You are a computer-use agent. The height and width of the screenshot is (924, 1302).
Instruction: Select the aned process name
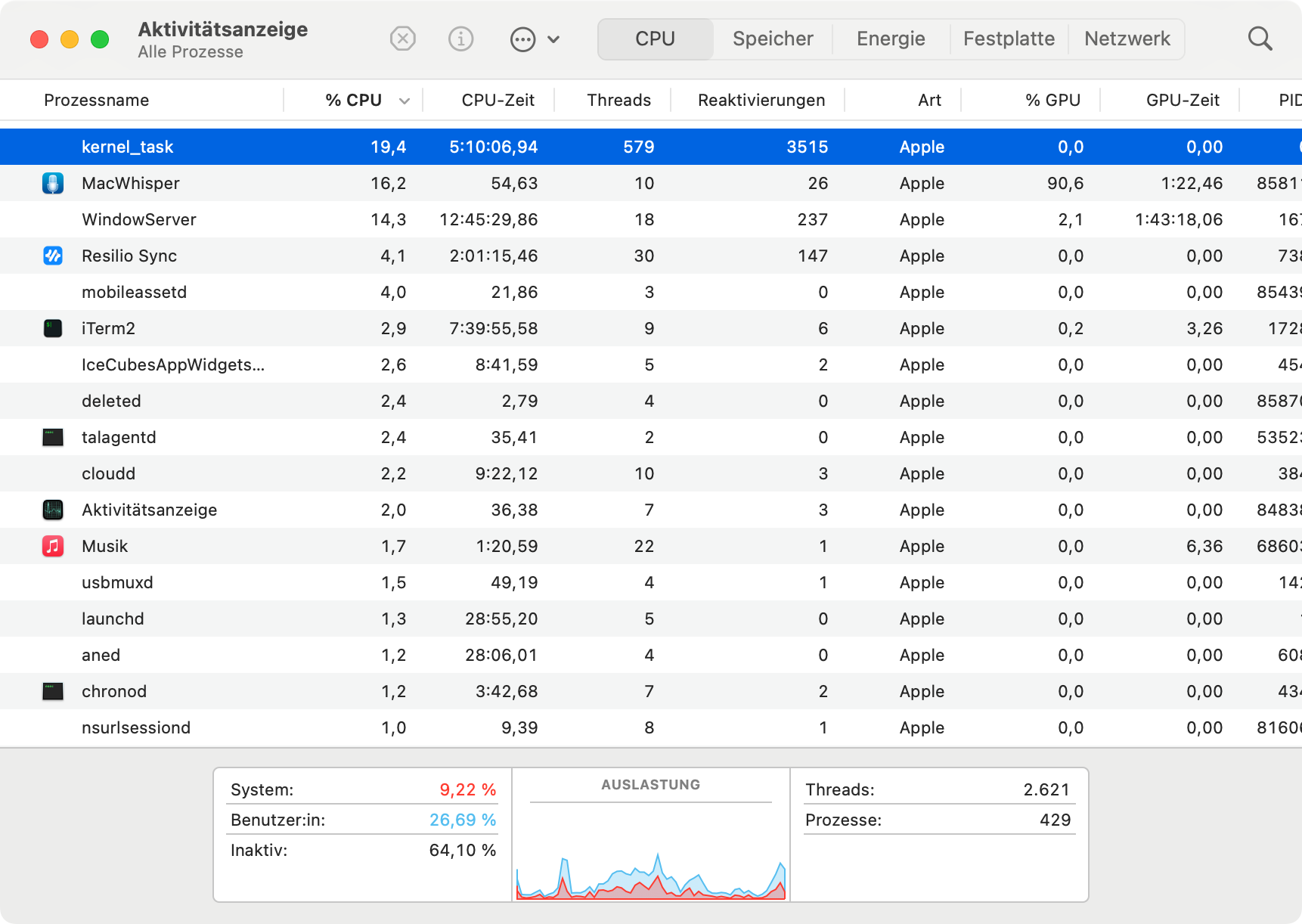(x=101, y=655)
